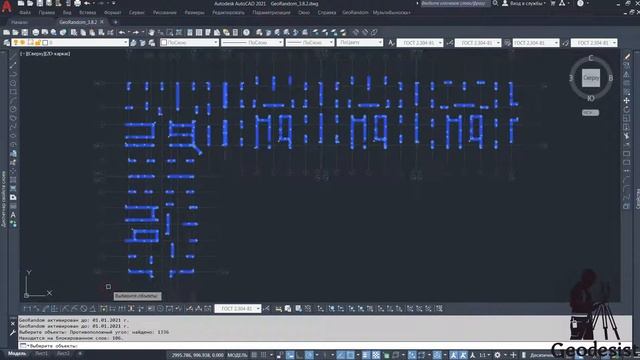Open the Файл menu
The height and width of the screenshot is (360, 640).
pos(24,13)
